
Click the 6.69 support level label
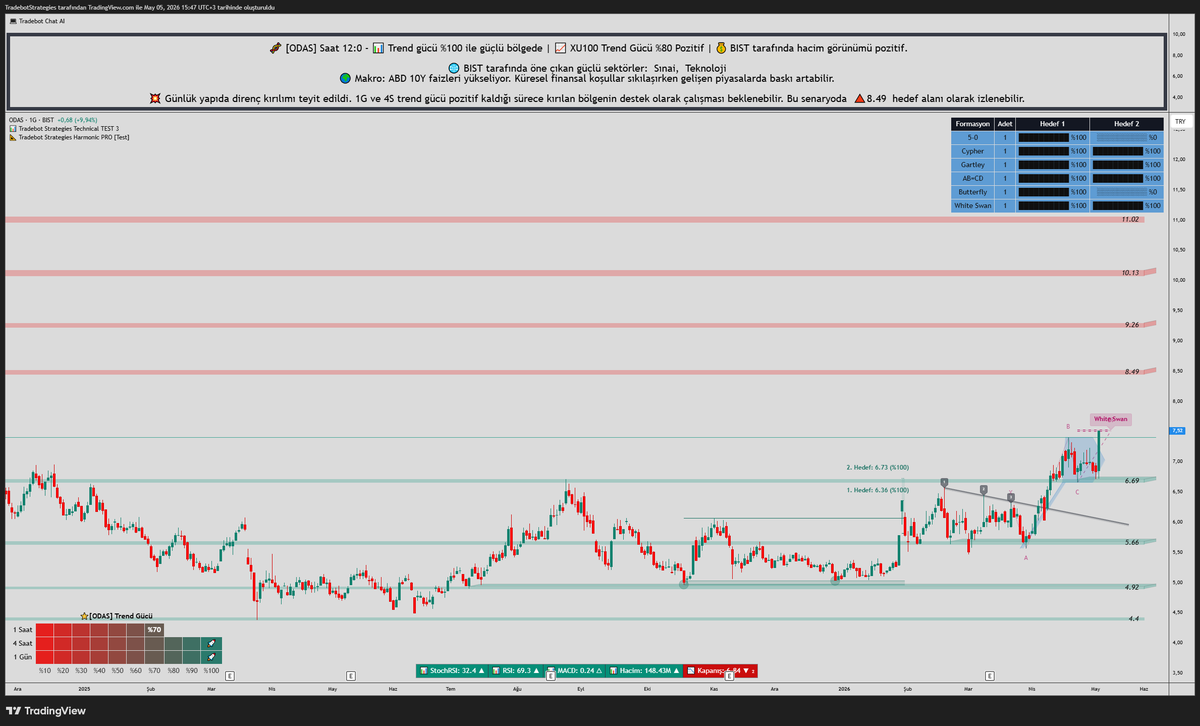coord(1132,481)
